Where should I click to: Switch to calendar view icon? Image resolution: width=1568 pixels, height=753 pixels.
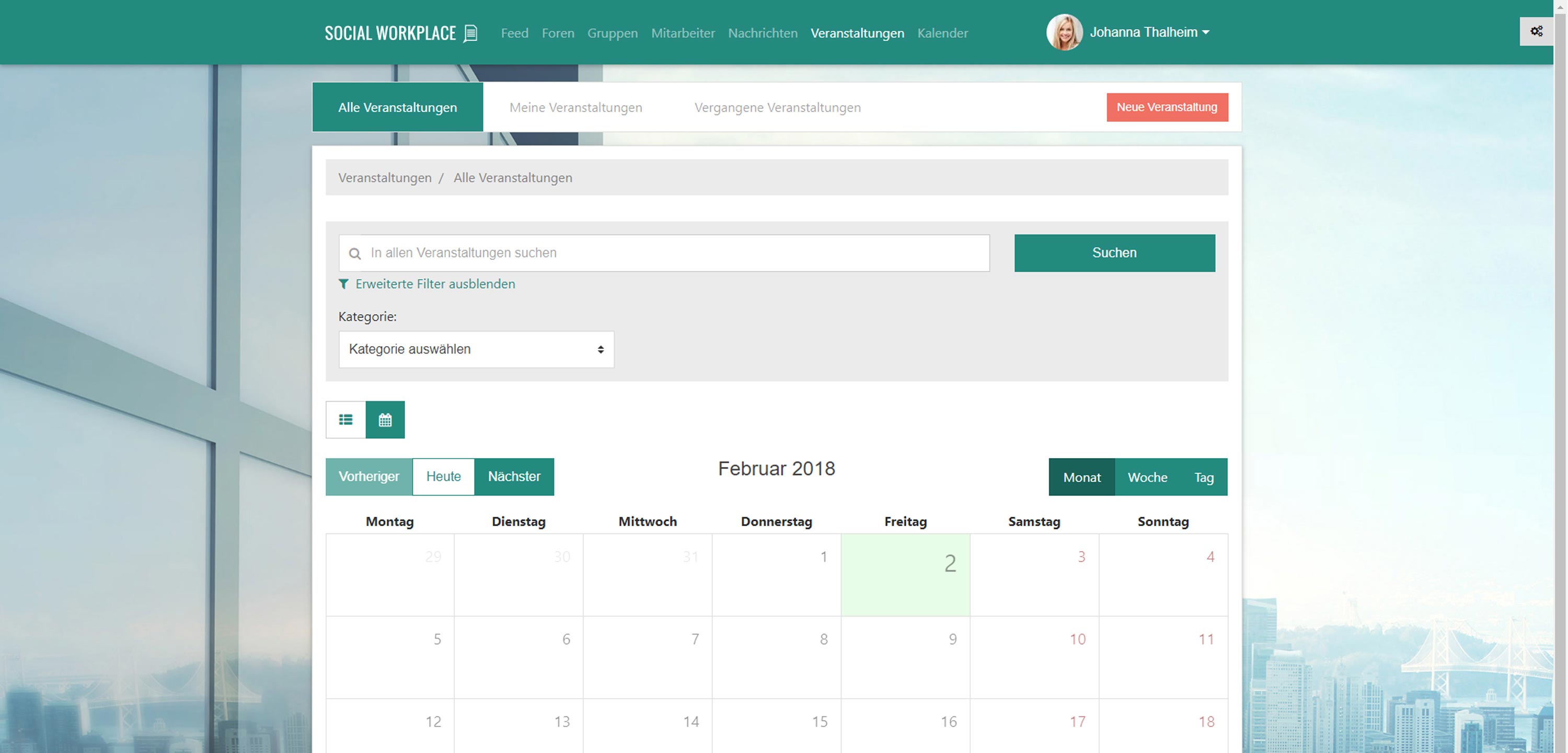385,420
